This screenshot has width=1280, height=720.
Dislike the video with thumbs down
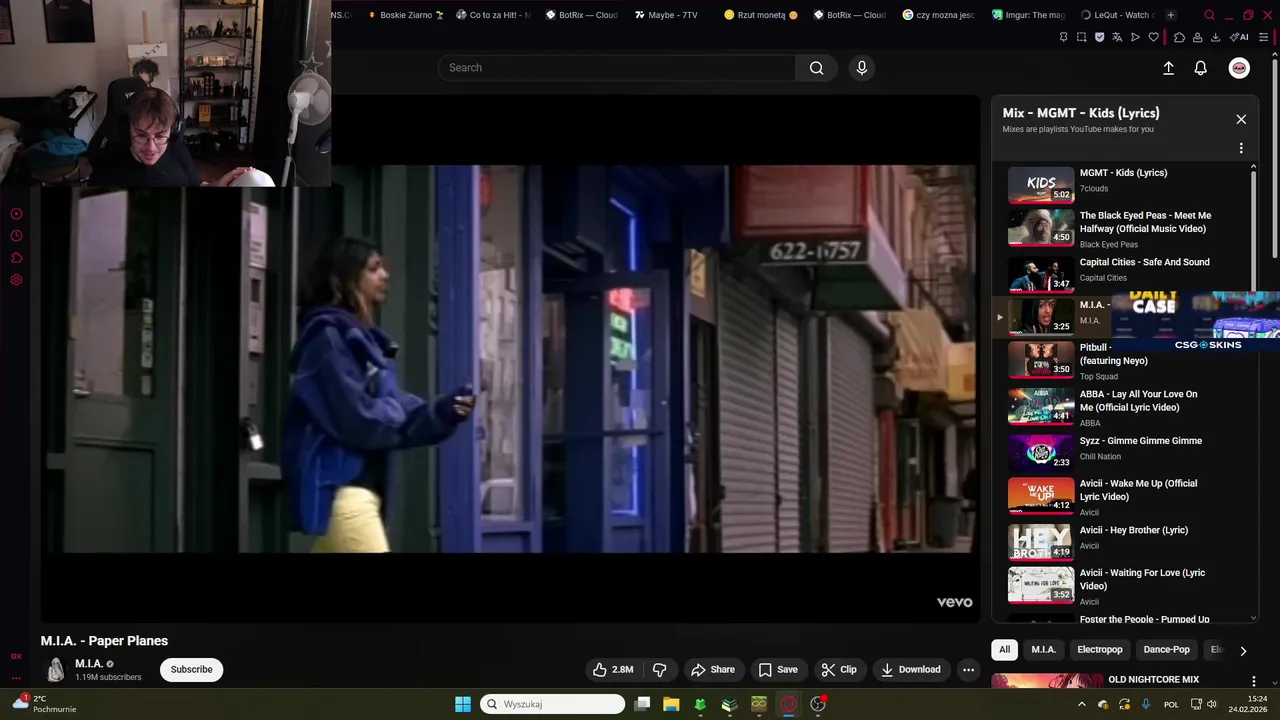click(x=660, y=670)
